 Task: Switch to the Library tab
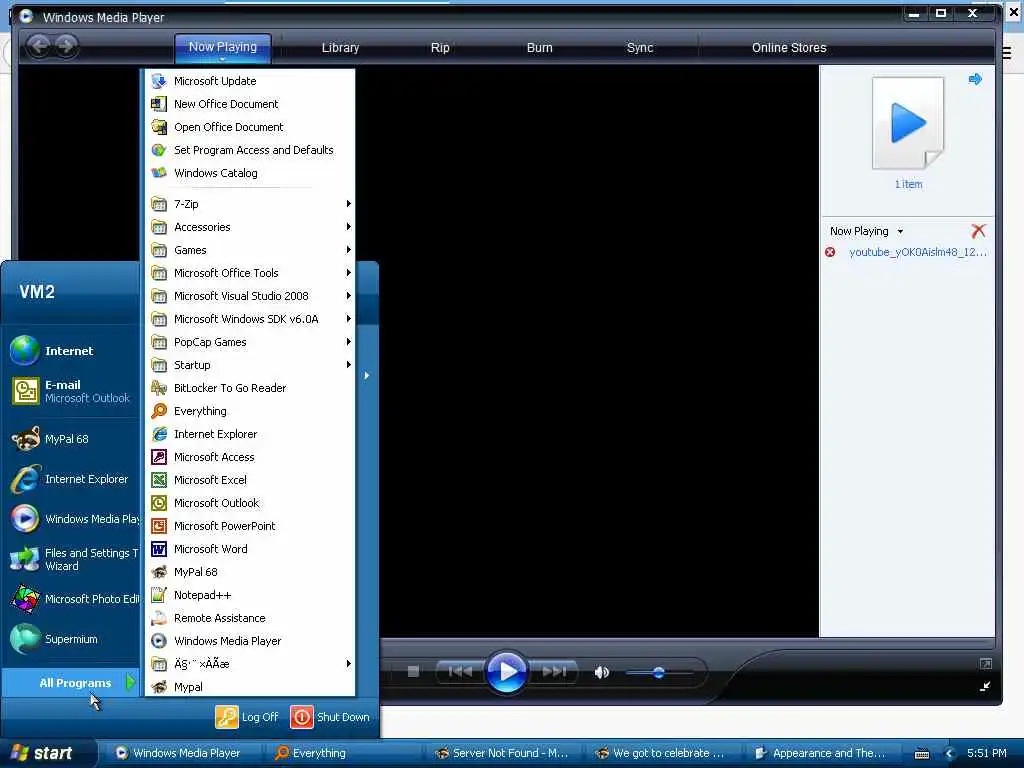click(x=340, y=48)
